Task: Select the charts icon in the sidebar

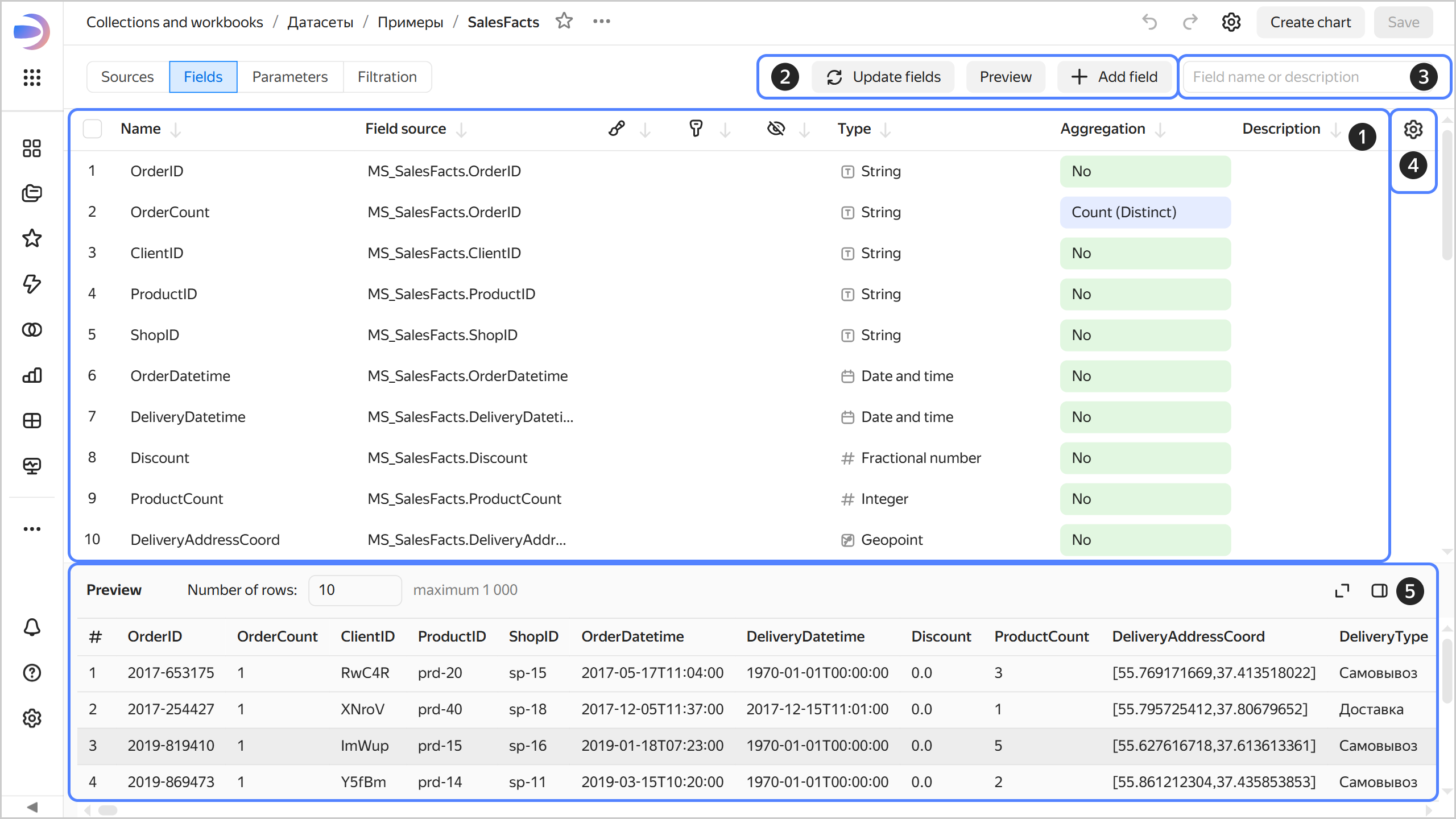Action: pyautogui.click(x=32, y=375)
